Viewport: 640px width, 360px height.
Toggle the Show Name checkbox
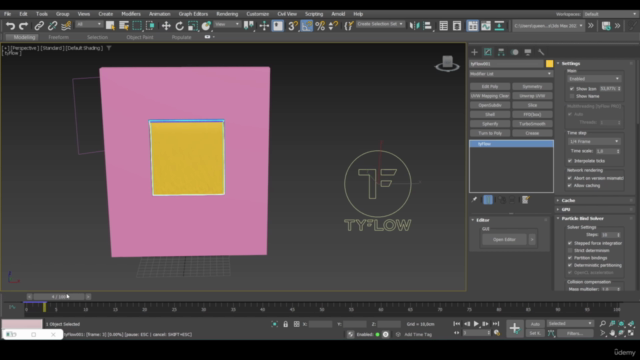pos(572,96)
